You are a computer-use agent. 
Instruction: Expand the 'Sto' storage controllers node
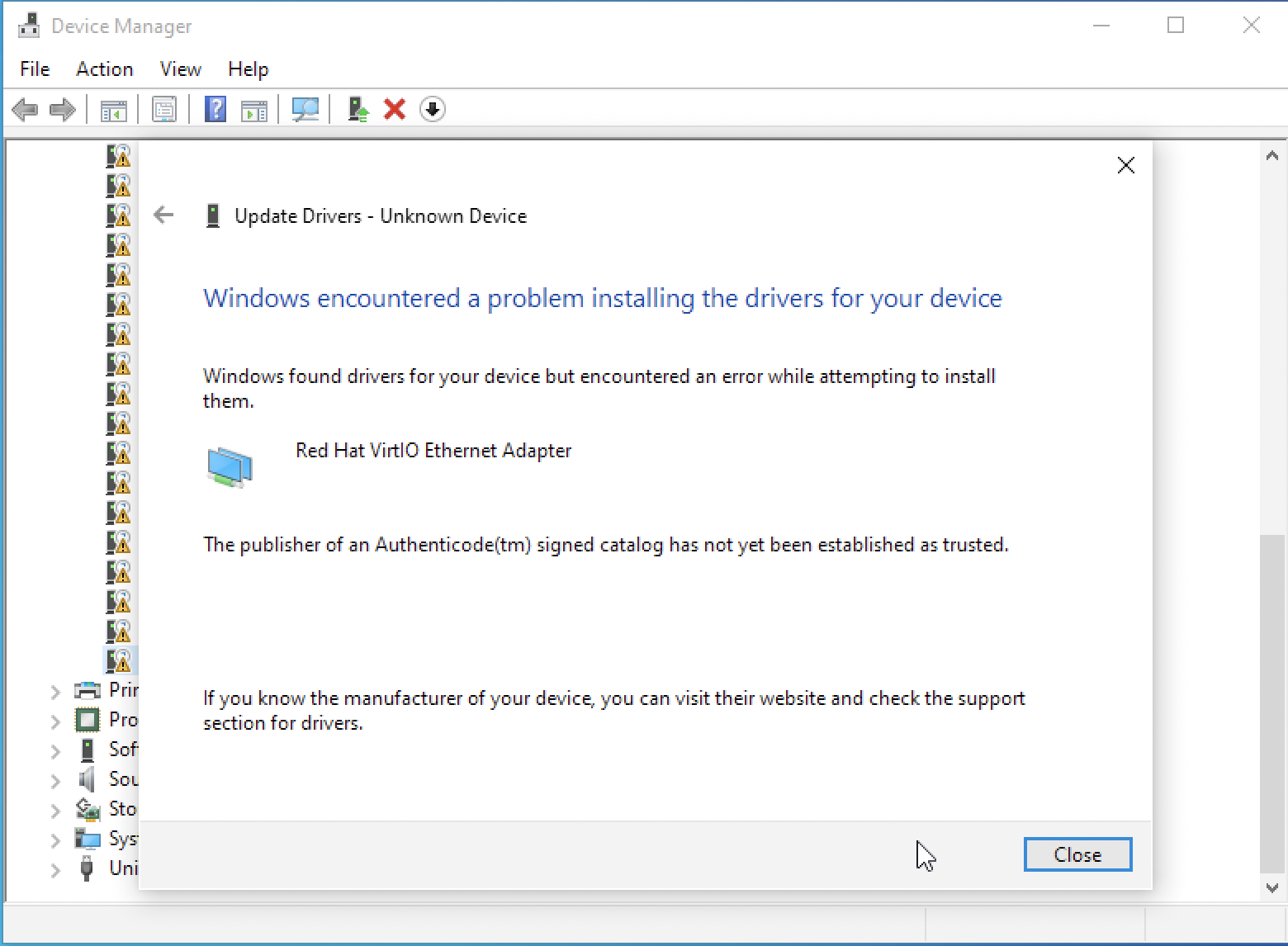tap(55, 810)
